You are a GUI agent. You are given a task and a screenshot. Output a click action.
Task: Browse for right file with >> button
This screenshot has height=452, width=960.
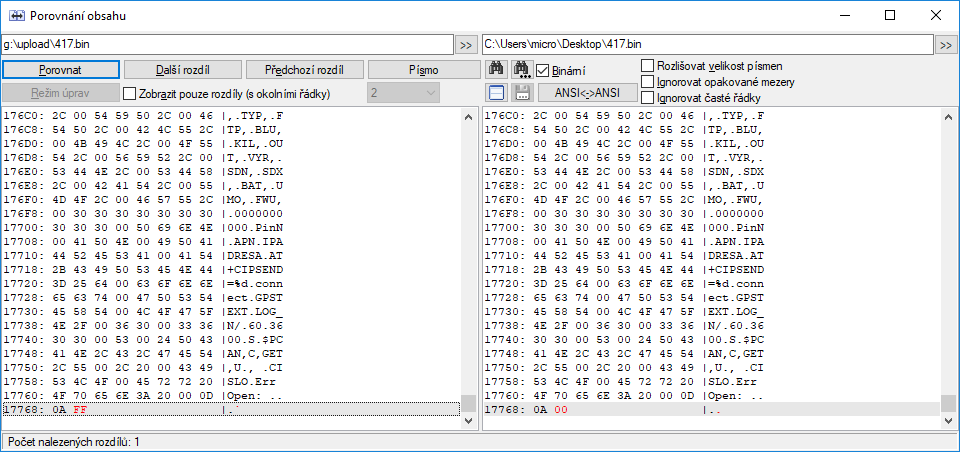(x=946, y=45)
